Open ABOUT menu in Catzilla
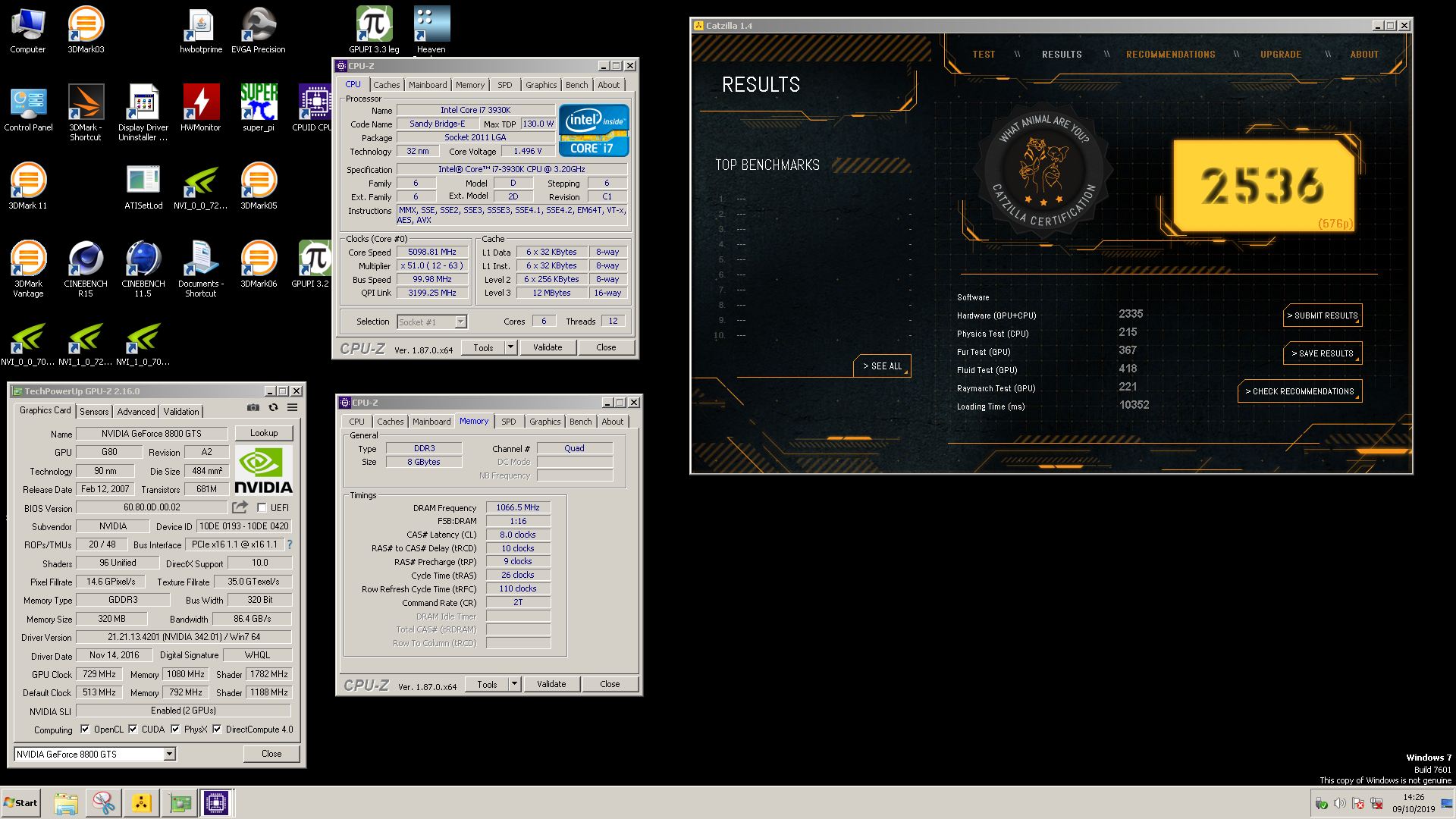Viewport: 1456px width, 819px height. [x=1364, y=55]
